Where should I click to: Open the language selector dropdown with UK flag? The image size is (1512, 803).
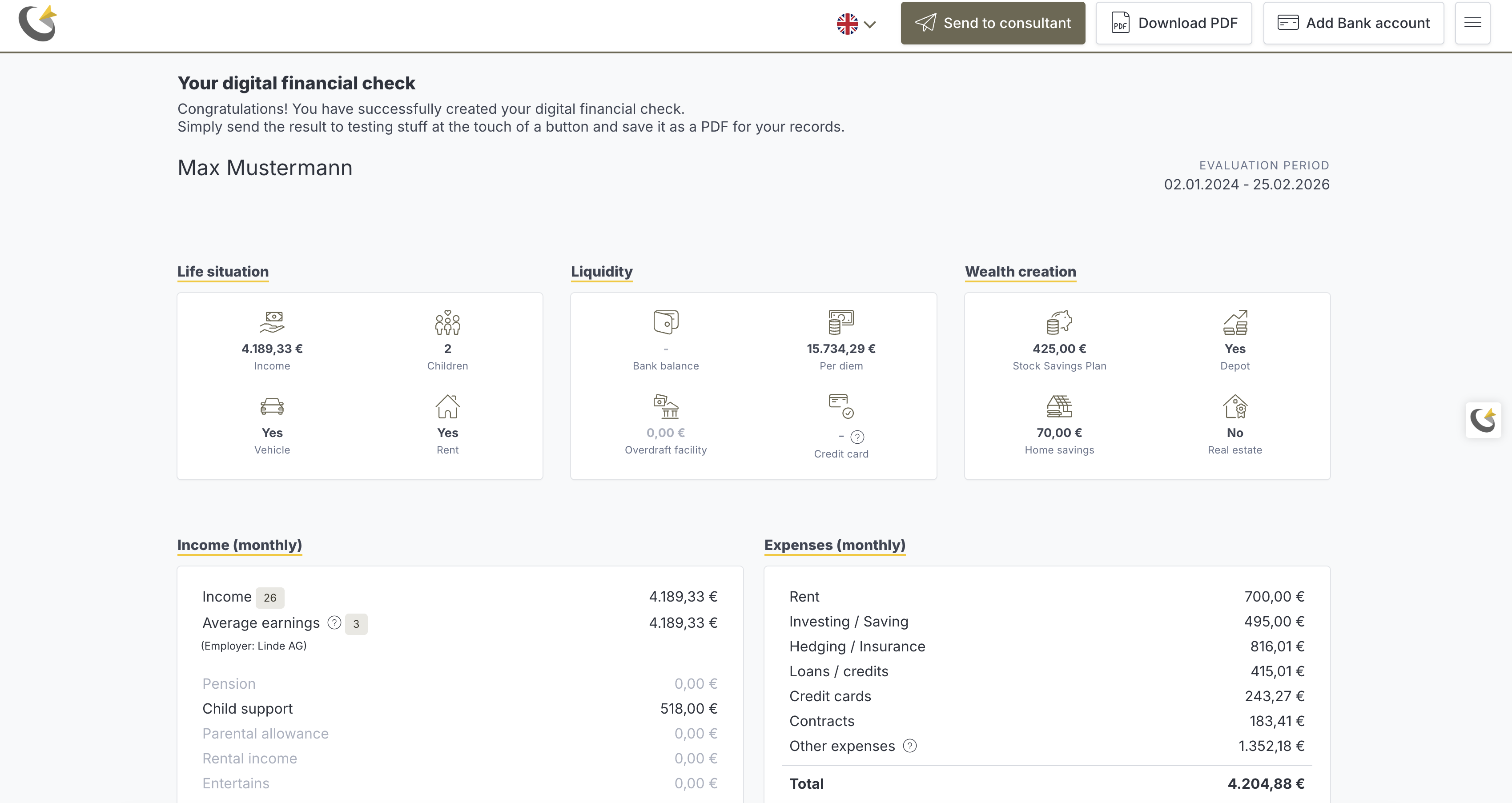click(857, 24)
